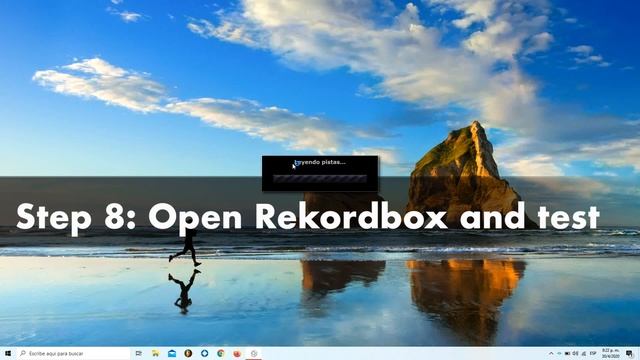Viewport: 640px width, 360px height.
Task: Click the Rekordbox loading splash text
Action: [320, 162]
